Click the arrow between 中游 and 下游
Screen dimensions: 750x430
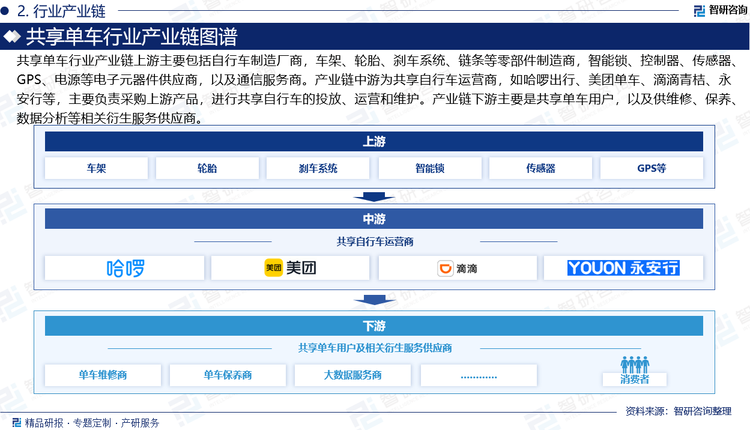374,300
